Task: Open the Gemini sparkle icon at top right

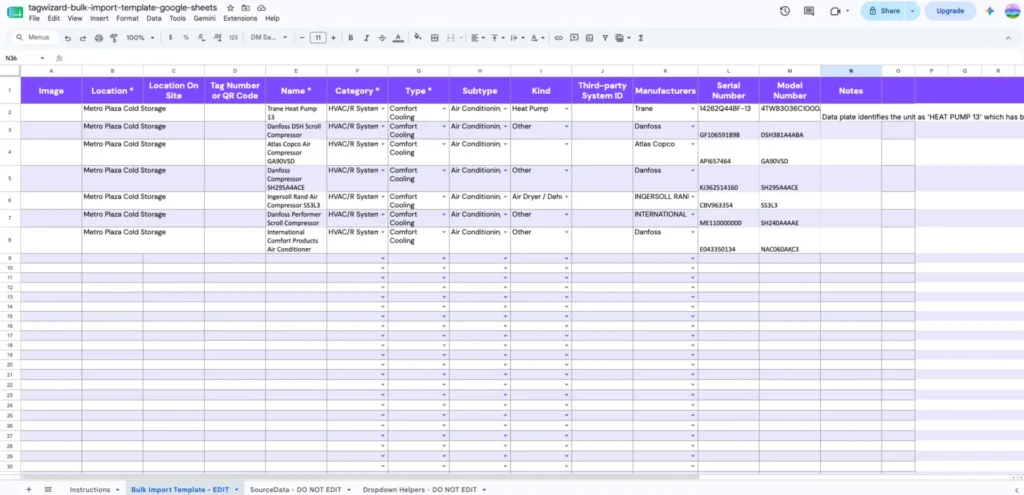Action: click(x=990, y=10)
